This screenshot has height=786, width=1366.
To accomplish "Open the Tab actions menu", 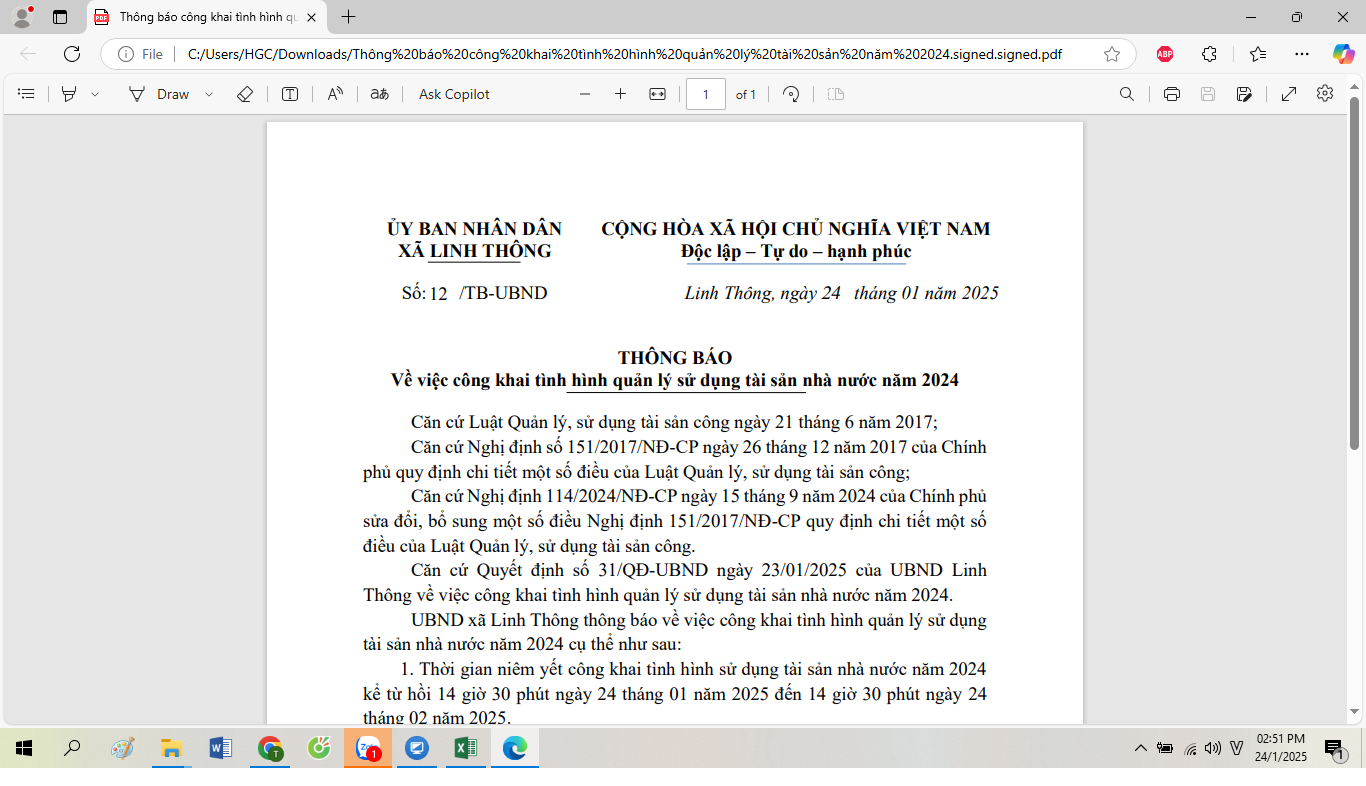I will coord(60,17).
